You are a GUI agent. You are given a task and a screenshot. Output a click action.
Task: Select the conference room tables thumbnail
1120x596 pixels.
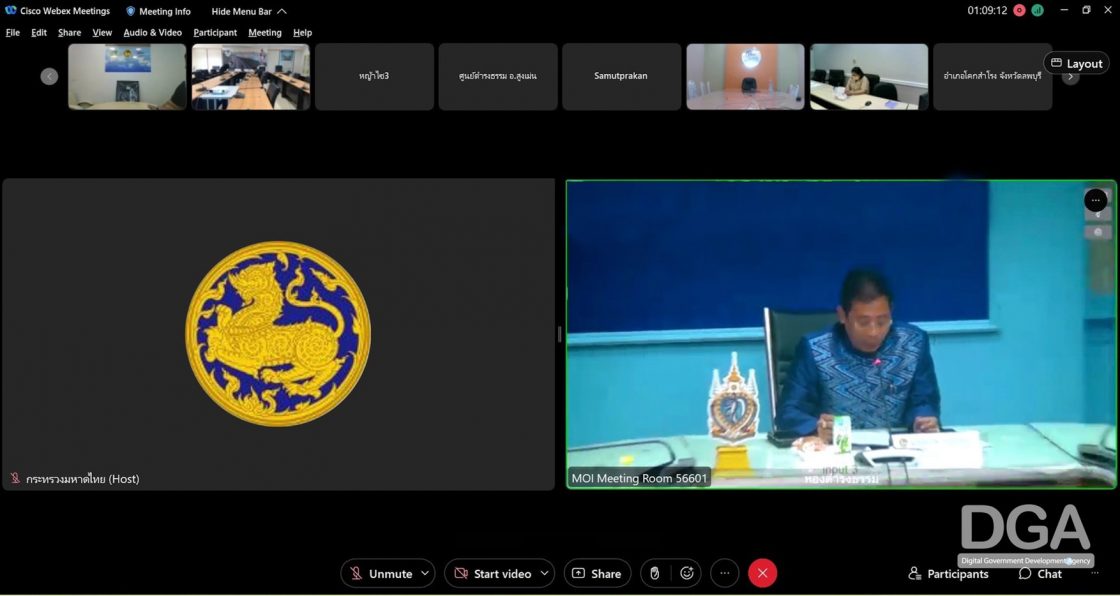[x=251, y=76]
